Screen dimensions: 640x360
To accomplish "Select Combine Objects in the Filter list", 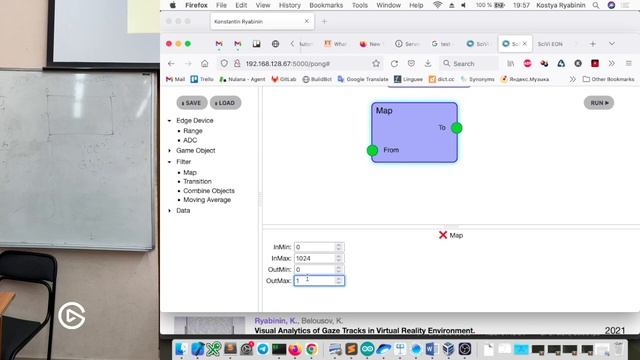I will pos(209,191).
